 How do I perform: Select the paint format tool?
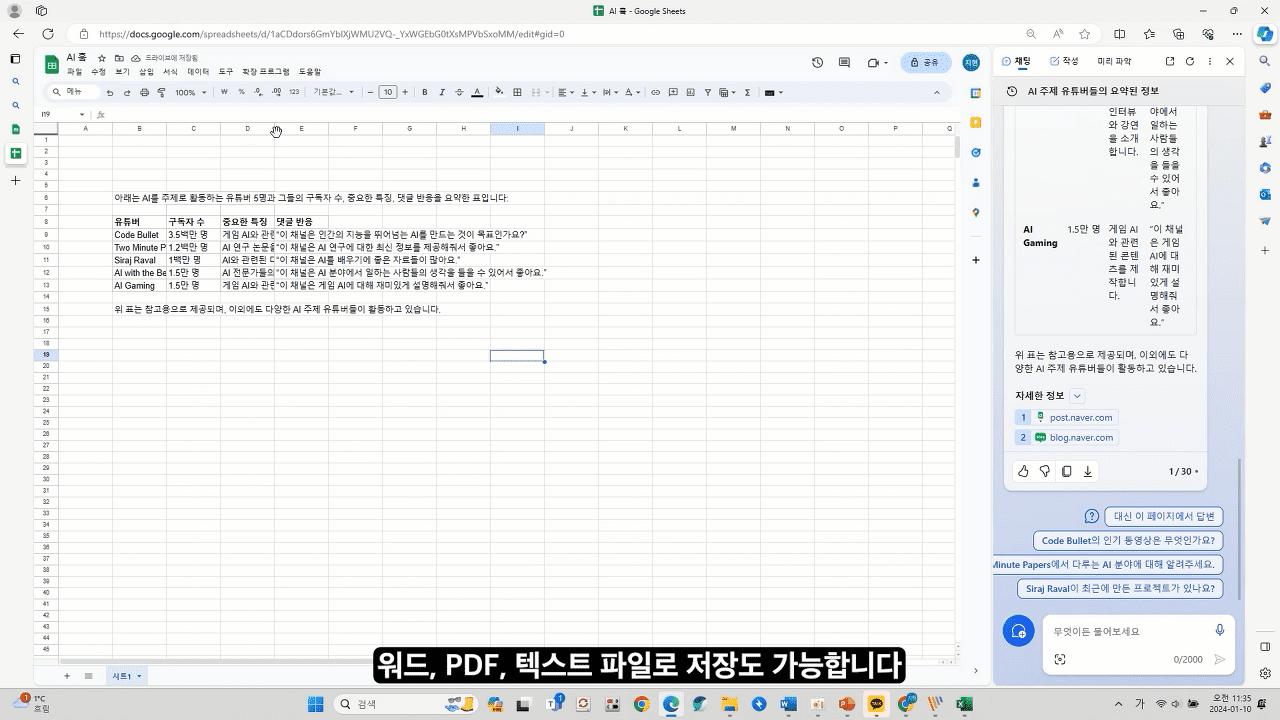click(161, 92)
